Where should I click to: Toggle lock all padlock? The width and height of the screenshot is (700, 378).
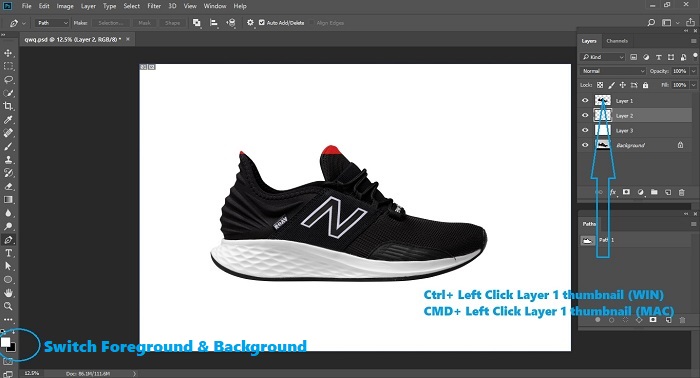(646, 85)
